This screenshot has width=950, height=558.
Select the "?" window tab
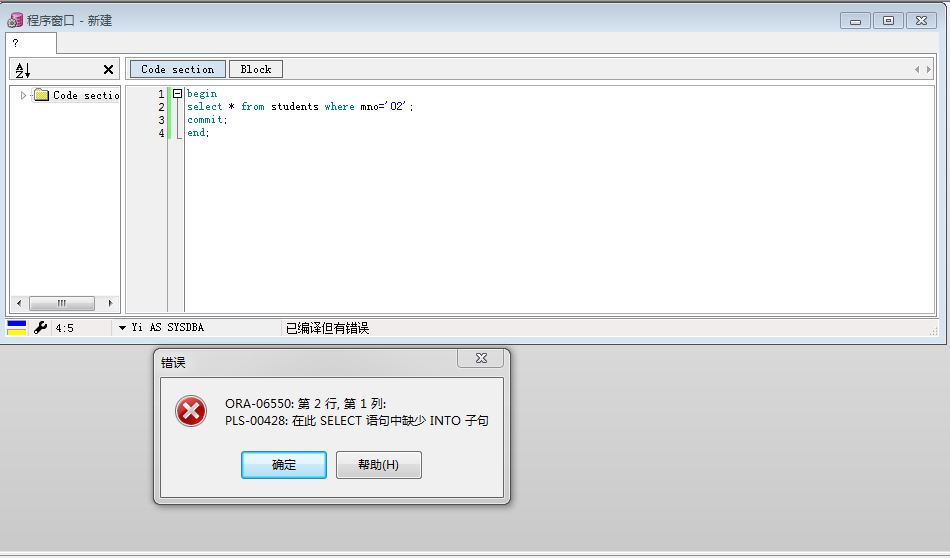click(30, 43)
